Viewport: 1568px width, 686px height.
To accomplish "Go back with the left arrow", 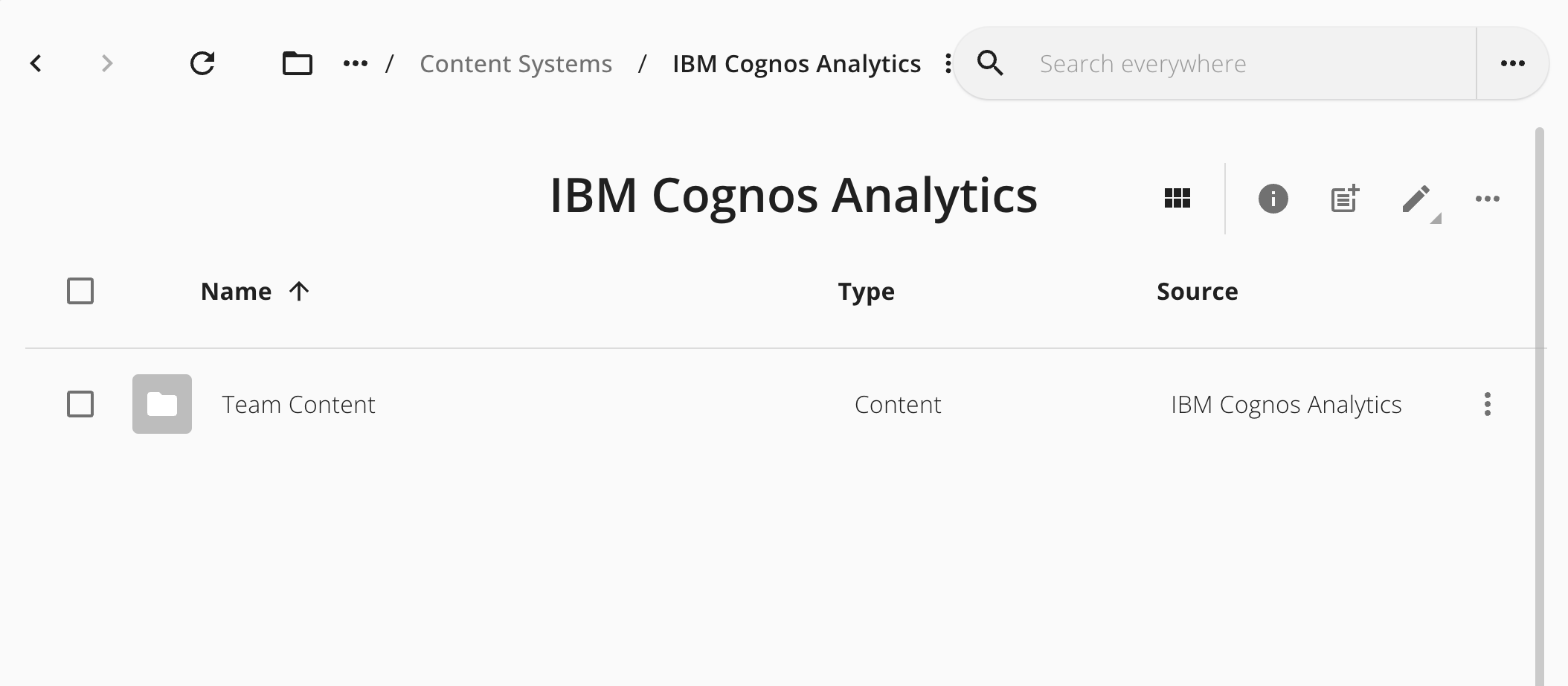I will coord(36,63).
